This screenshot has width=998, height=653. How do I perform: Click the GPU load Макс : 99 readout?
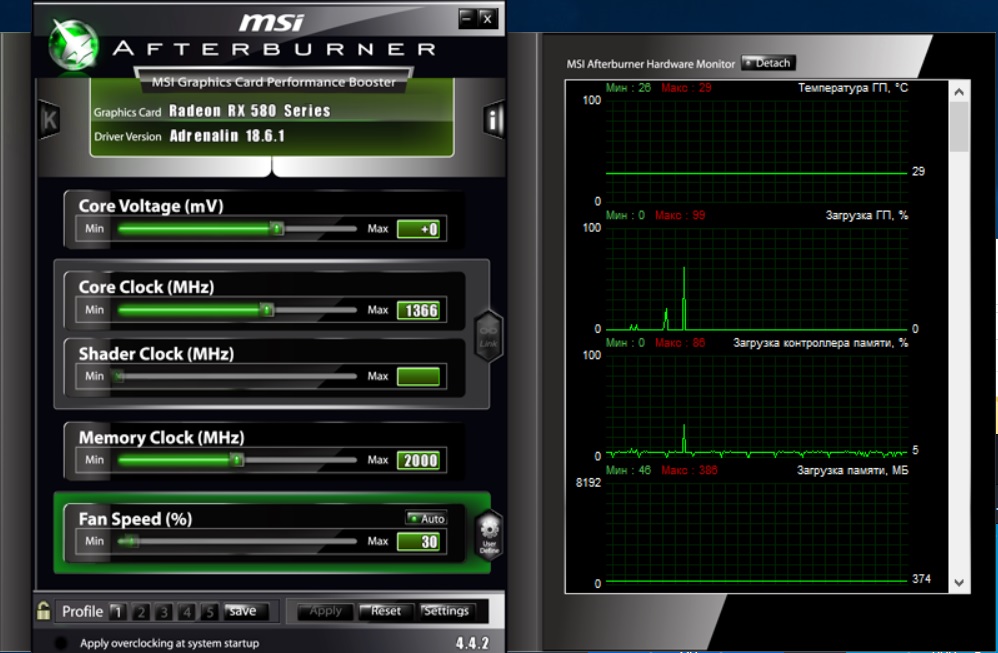coord(680,215)
